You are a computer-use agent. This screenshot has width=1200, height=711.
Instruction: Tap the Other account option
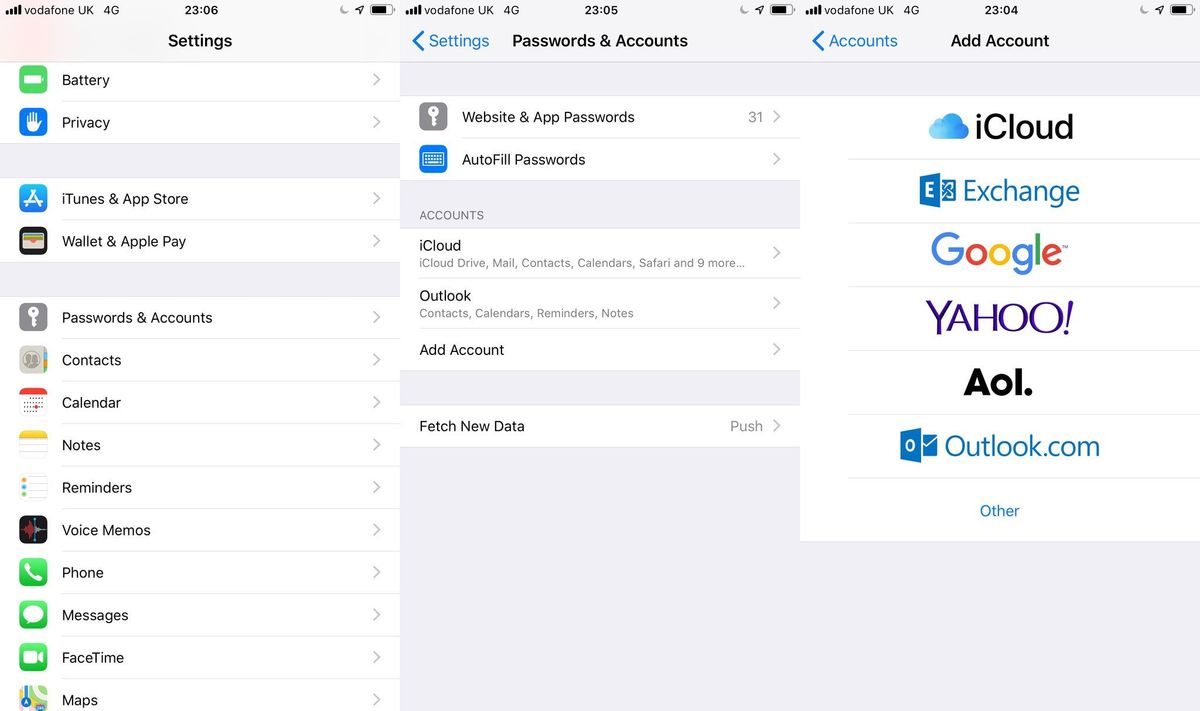coord(999,510)
